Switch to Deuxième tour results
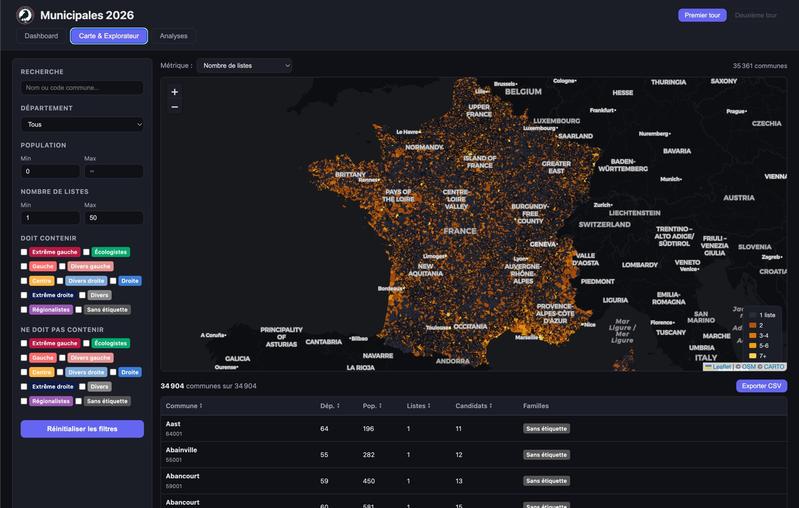Screen dimensions: 799x508 (755, 16)
